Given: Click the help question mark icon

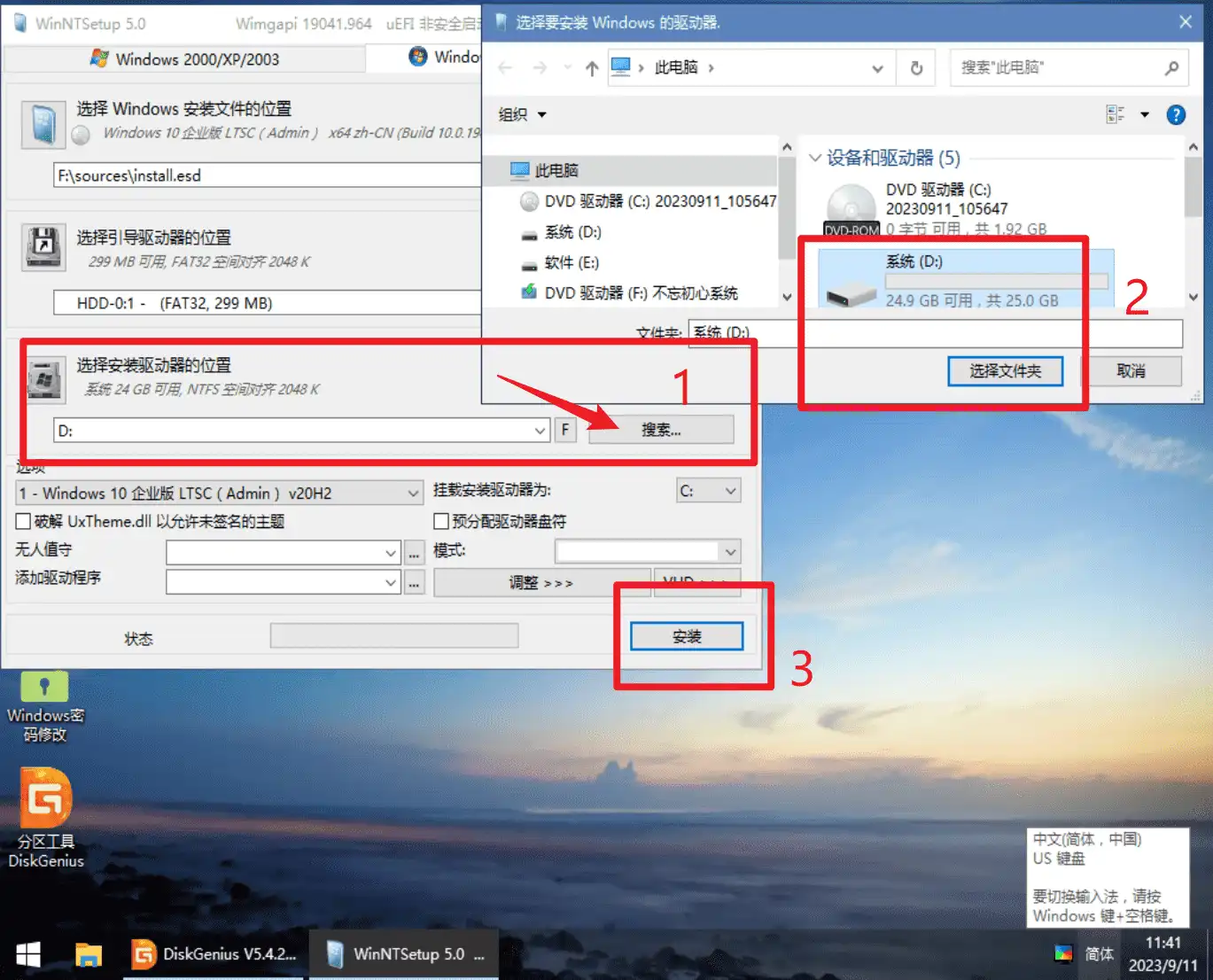Looking at the screenshot, I should coord(1175,114).
